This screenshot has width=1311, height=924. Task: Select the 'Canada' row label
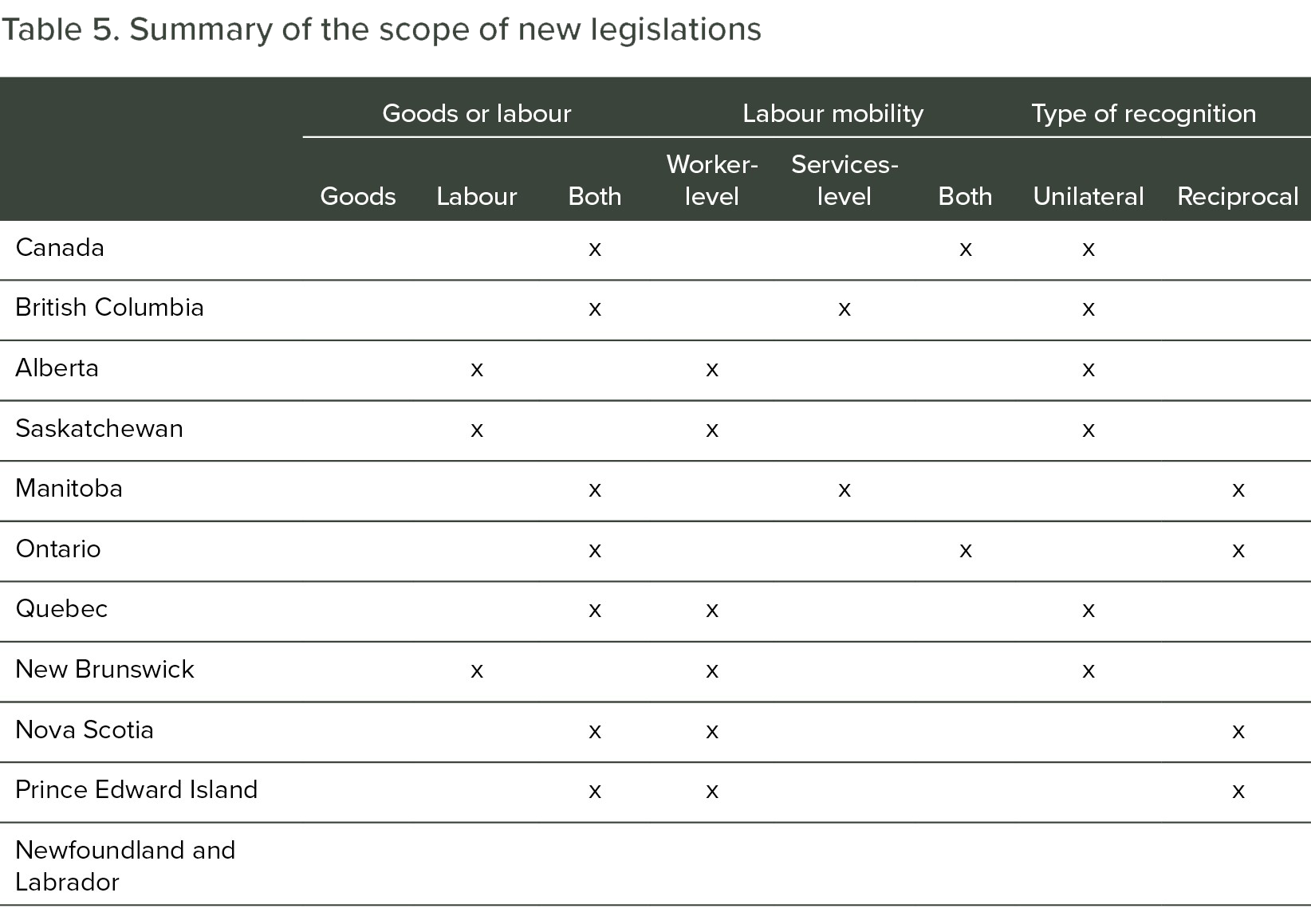60,248
